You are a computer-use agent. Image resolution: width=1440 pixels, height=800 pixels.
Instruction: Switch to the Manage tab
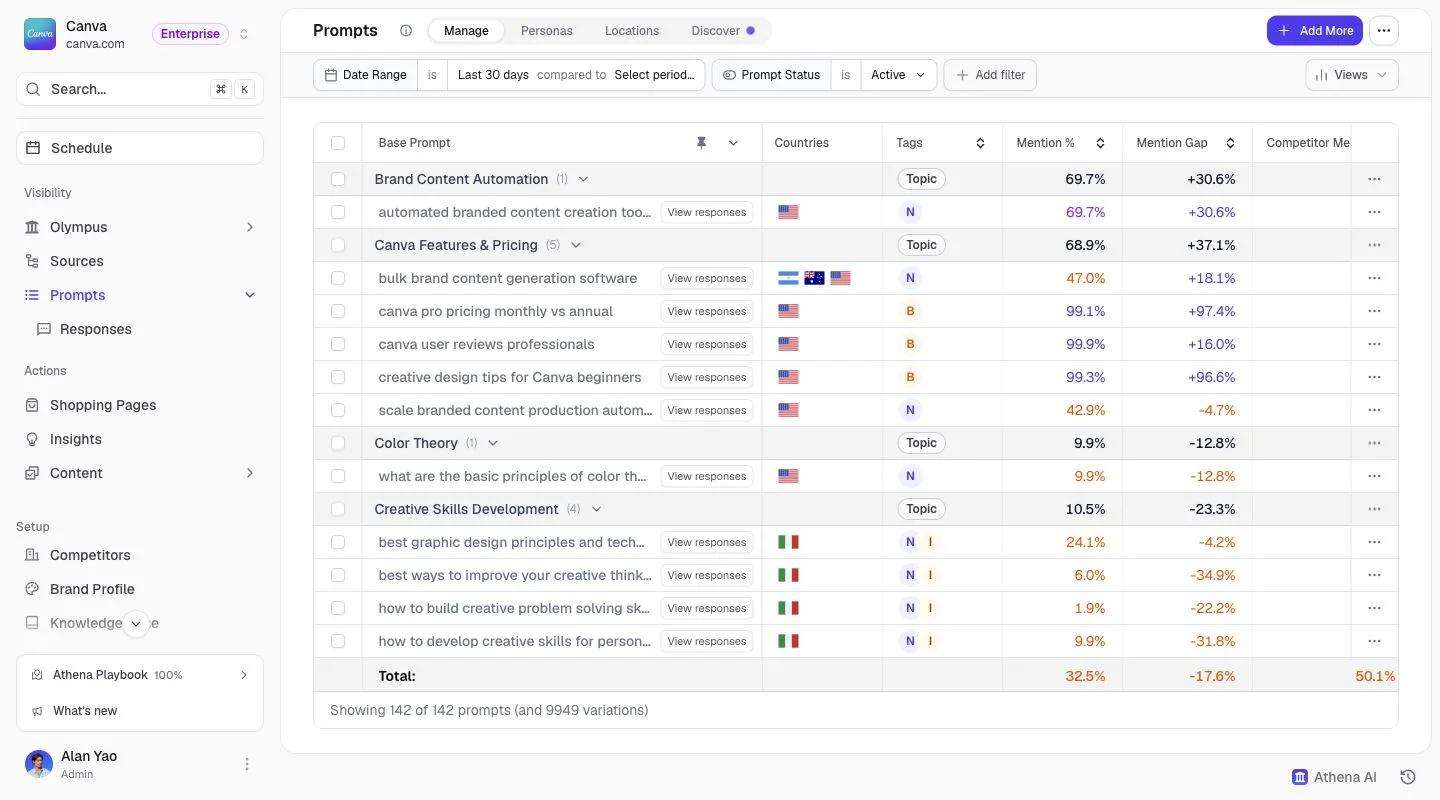[x=466, y=31]
